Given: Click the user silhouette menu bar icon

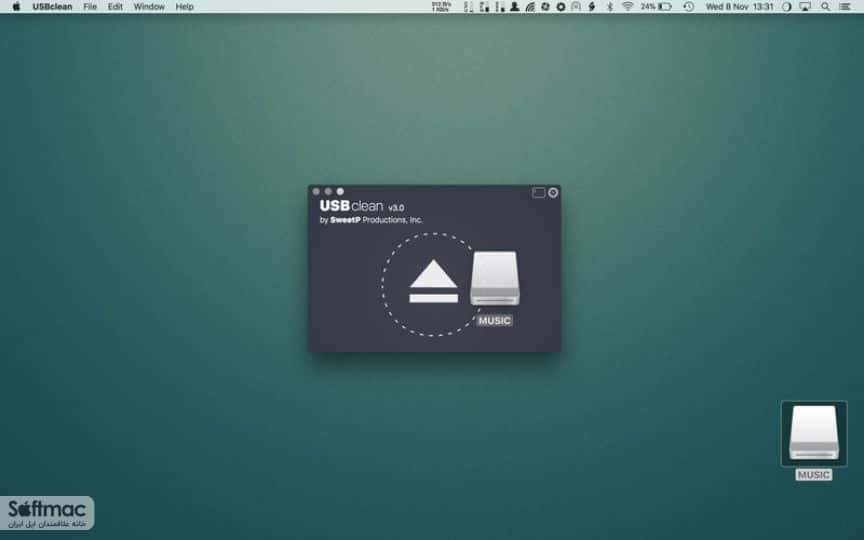Looking at the screenshot, I should [515, 7].
